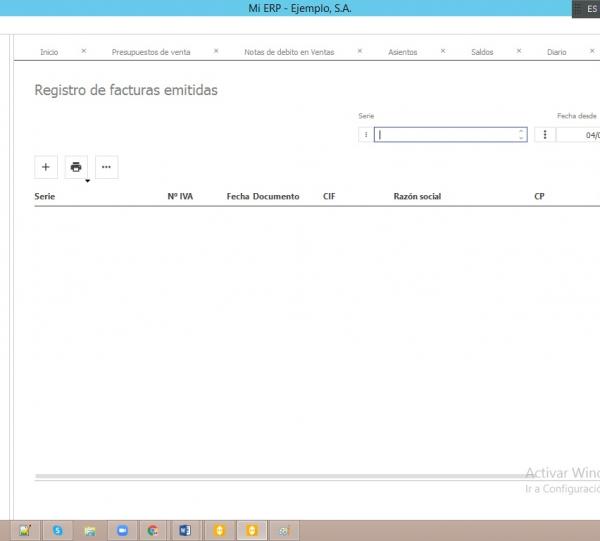Open the three-dots more actions button
The width and height of the screenshot is (600, 541).
tap(106, 167)
